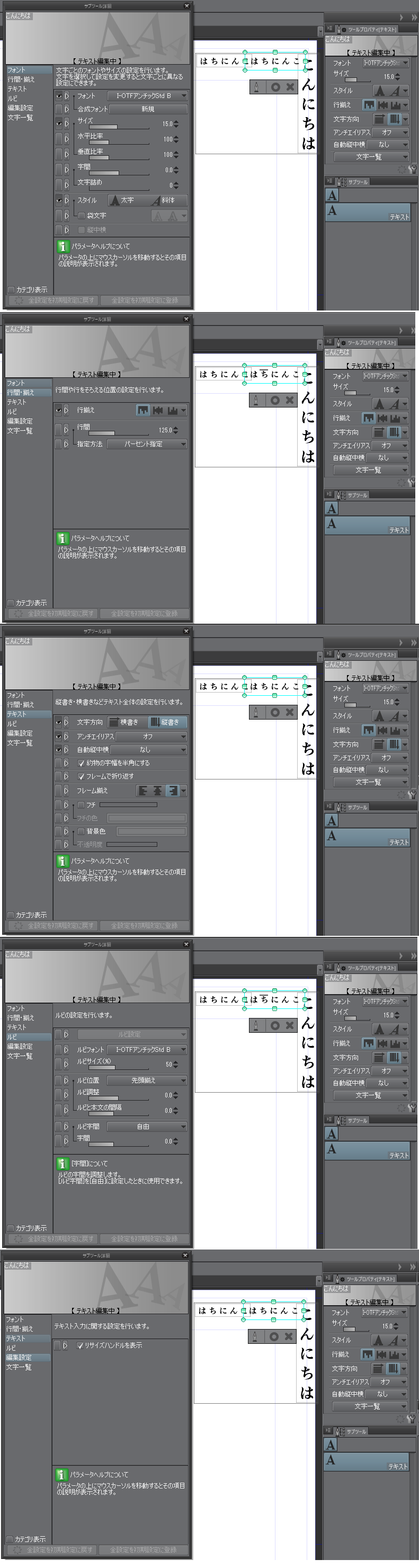Toggle eye visibility for the 水平比率 row

(59, 139)
